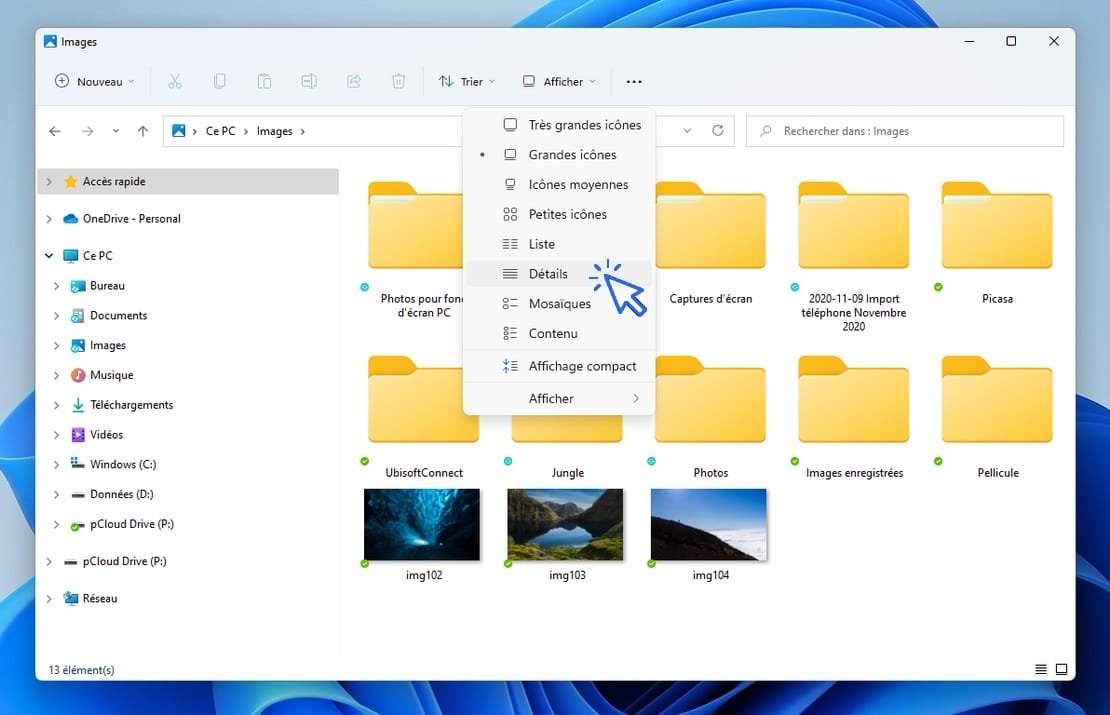Image resolution: width=1110 pixels, height=715 pixels.
Task: Expand the Bureau tree node
Action: pos(56,285)
